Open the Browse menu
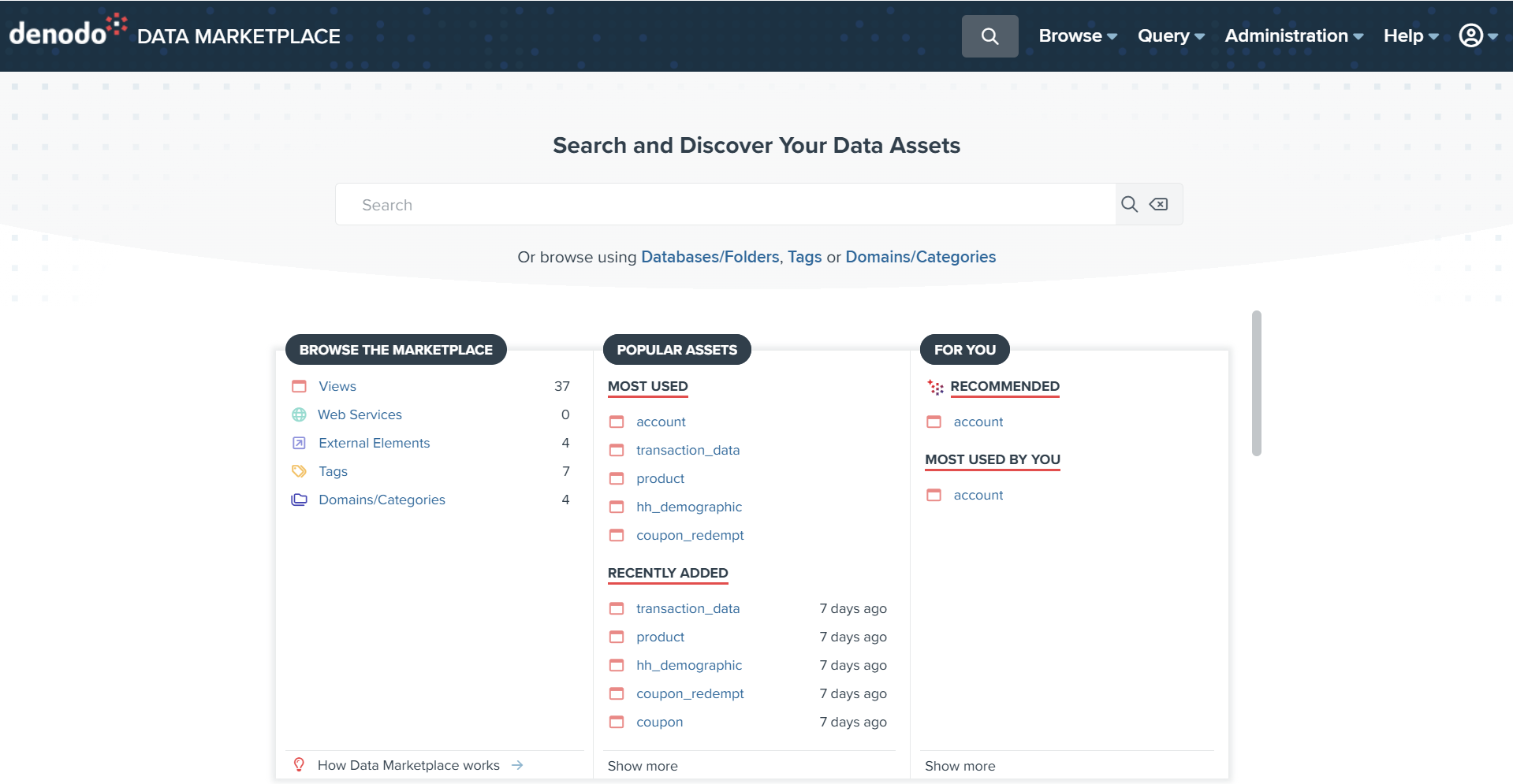The height and width of the screenshot is (784, 1513). pyautogui.click(x=1071, y=35)
